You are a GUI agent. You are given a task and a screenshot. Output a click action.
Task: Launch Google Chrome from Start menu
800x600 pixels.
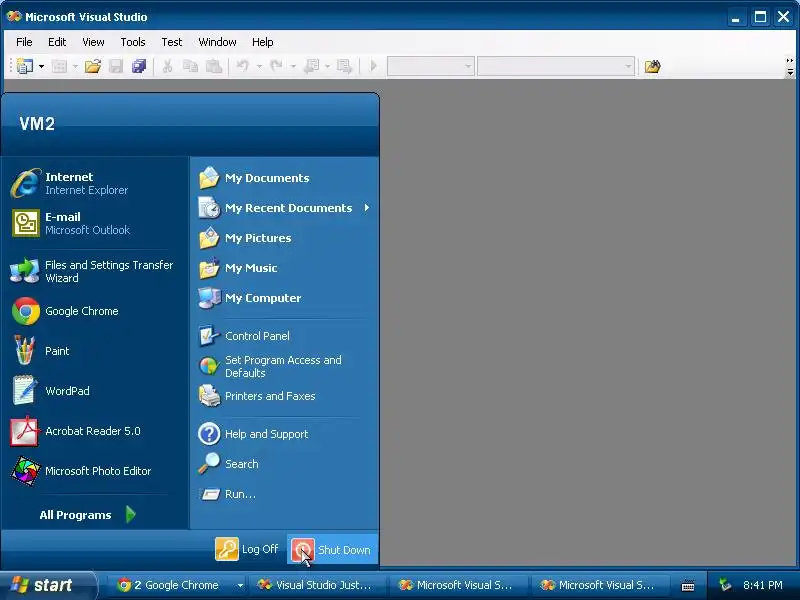[x=95, y=311]
